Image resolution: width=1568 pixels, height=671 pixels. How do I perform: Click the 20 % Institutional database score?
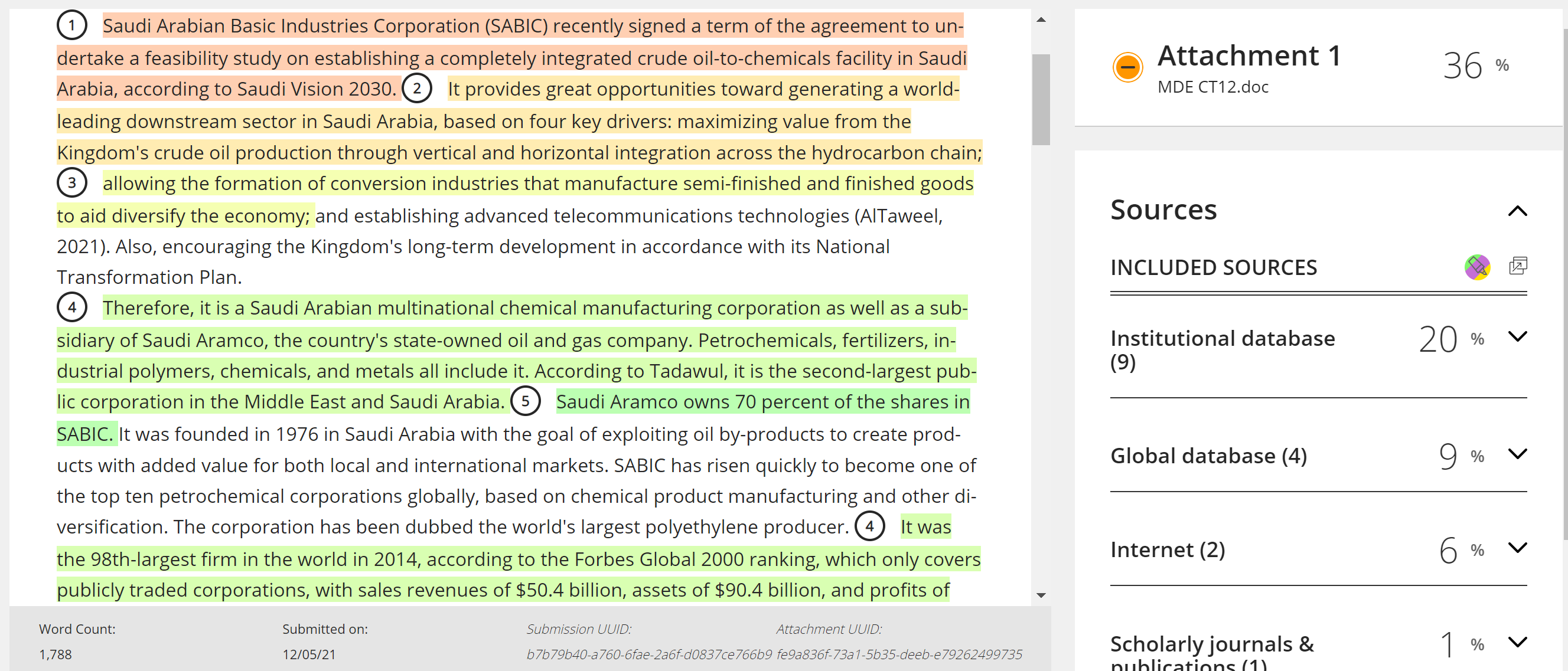[x=1451, y=339]
